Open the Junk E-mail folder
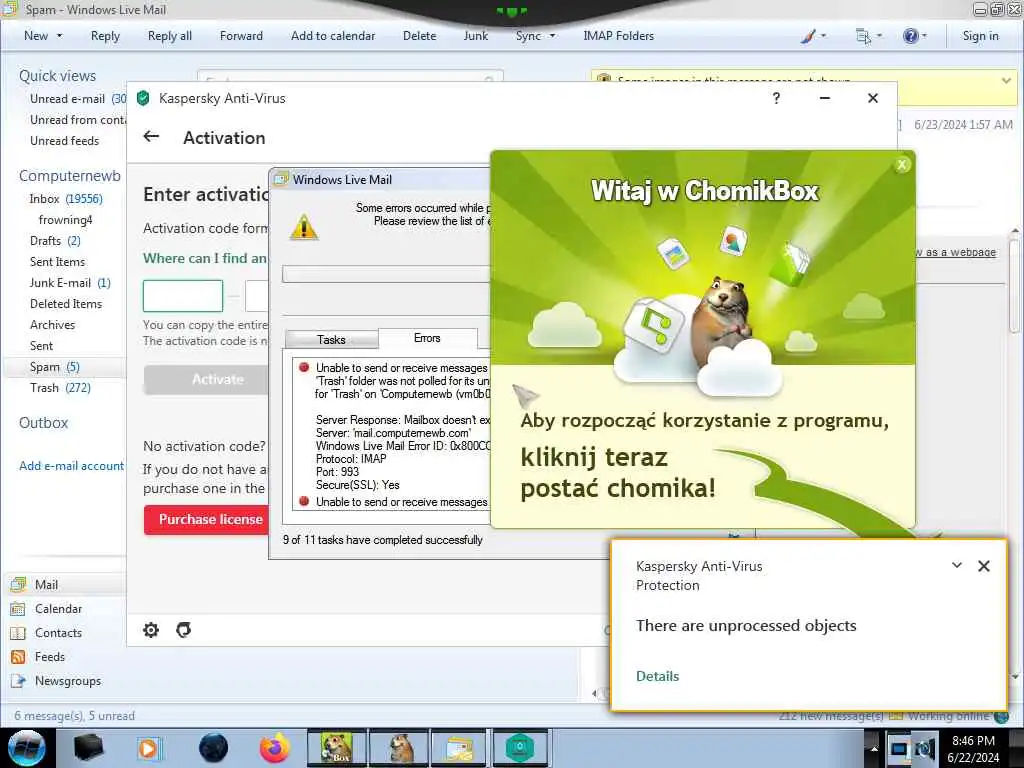This screenshot has height=768, width=1024. click(70, 283)
